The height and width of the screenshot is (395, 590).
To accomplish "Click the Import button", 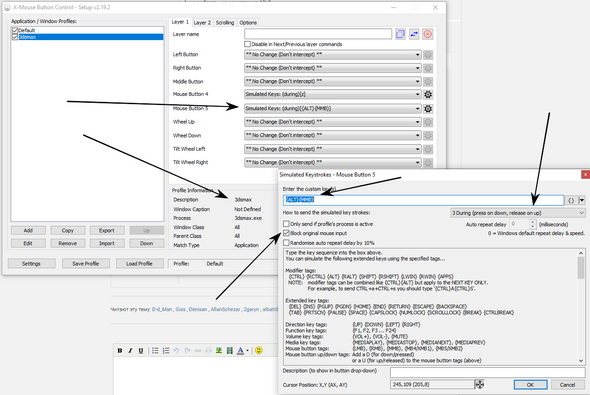I will click(x=107, y=243).
